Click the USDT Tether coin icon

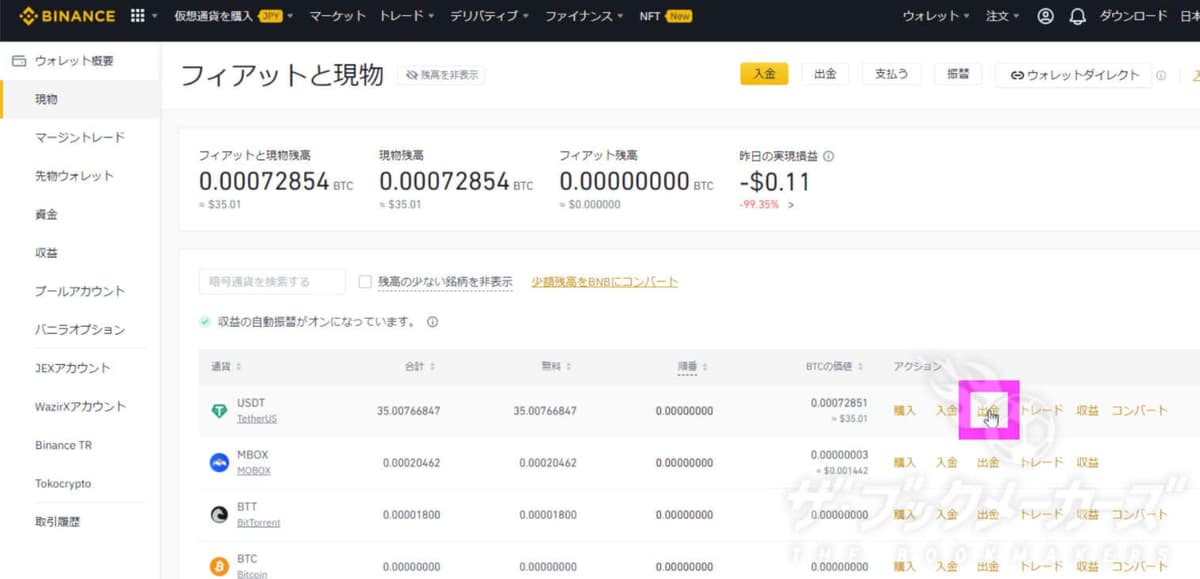[x=219, y=411]
